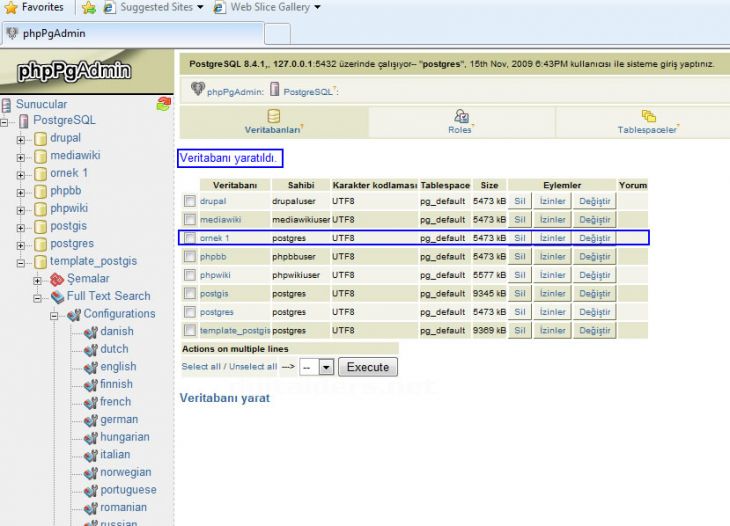Check the drupal row checkbox
The image size is (730, 526).
189,201
